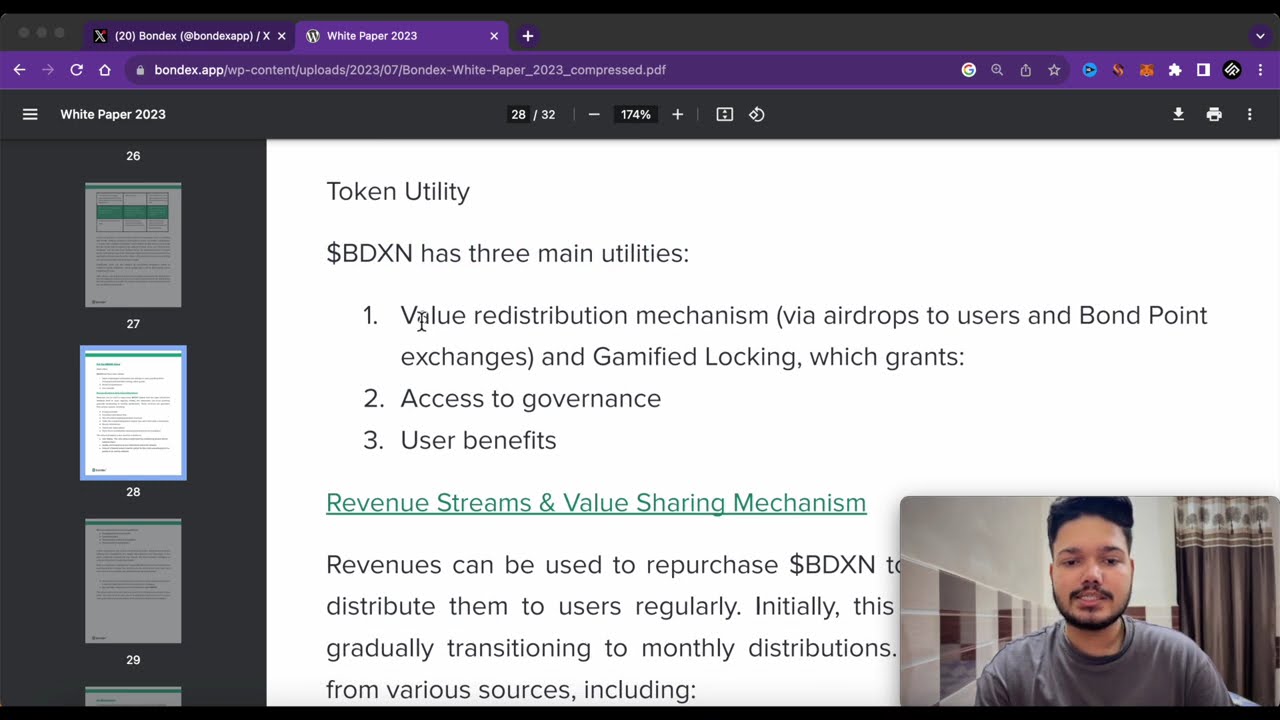Toggle the PDF sidebar menu icon
The height and width of the screenshot is (720, 1280).
click(x=30, y=114)
